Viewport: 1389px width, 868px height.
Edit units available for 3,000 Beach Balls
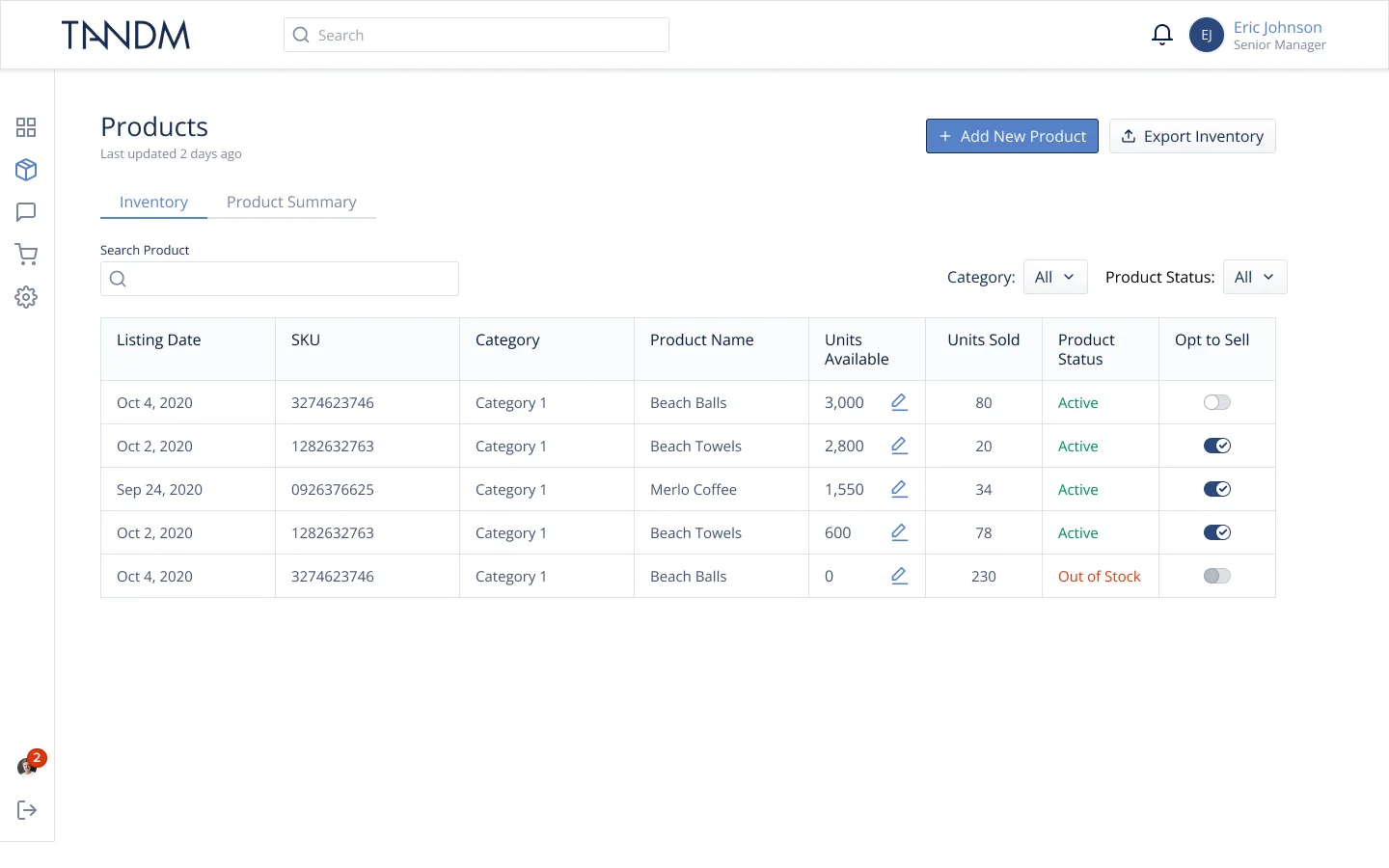click(899, 402)
